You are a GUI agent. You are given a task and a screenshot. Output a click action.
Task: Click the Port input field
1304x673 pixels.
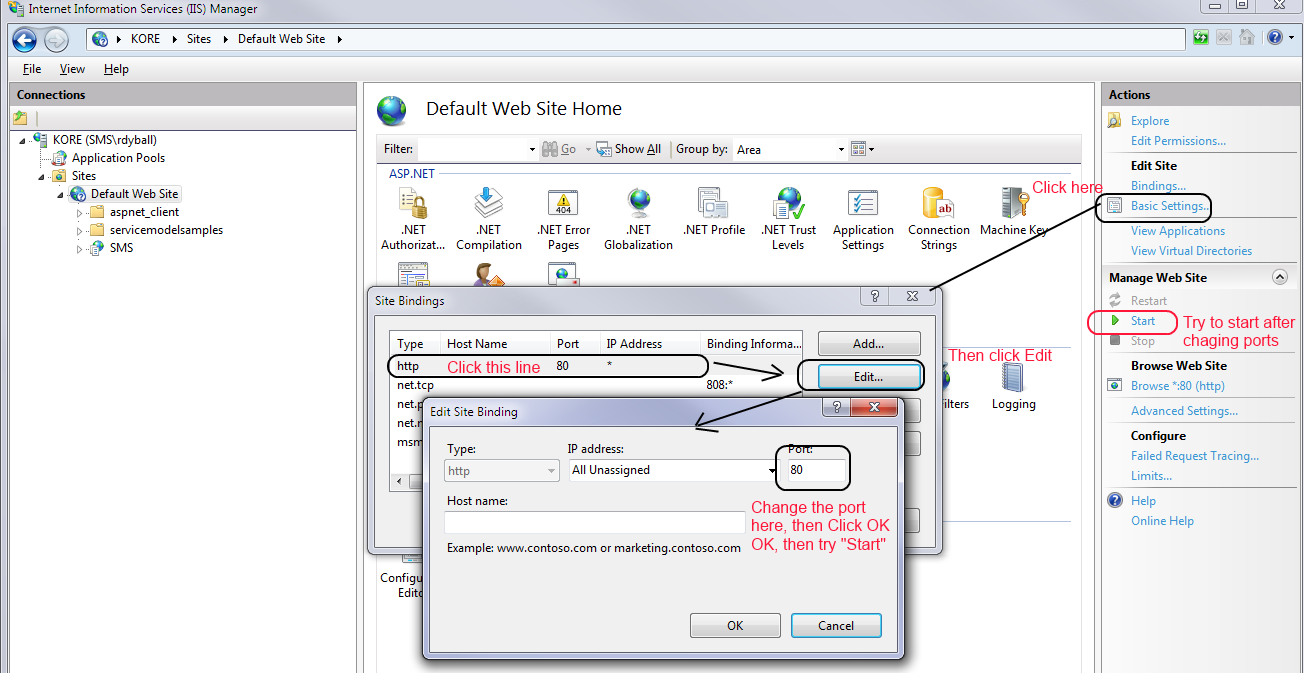tap(816, 470)
